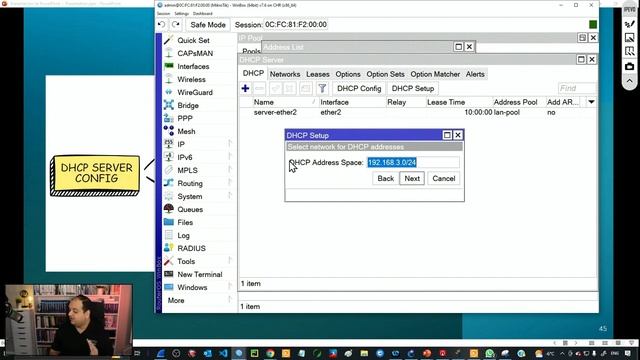Switch to the Networks tab

(x=285, y=74)
